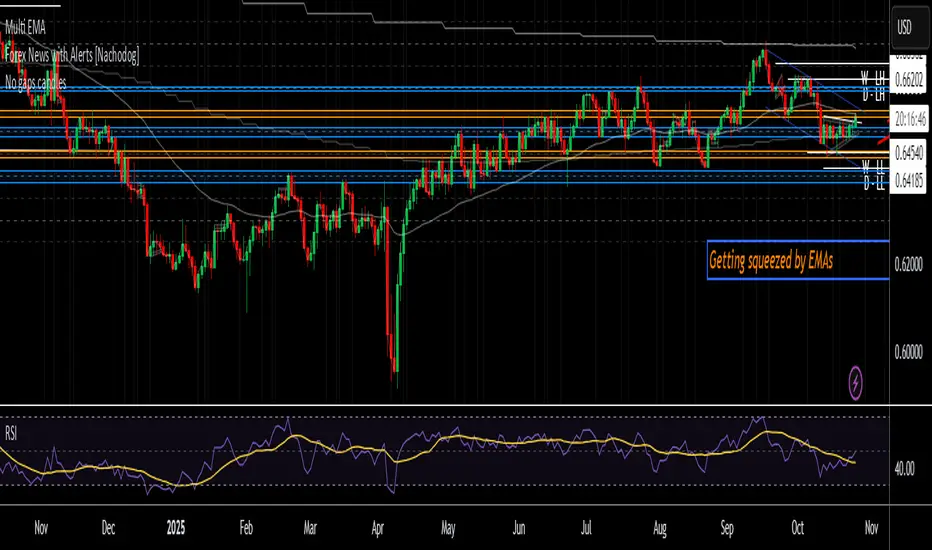Image resolution: width=932 pixels, height=550 pixels.
Task: Select the D - LH level label
Action: coord(874,94)
